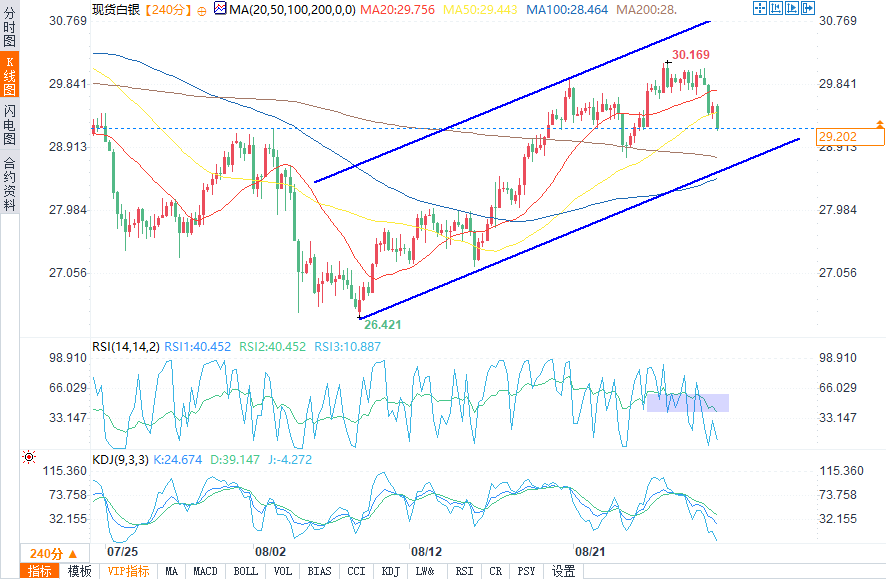Click the 08/02 date label on time axis
Screen dimensions: 886x579
click(270, 551)
